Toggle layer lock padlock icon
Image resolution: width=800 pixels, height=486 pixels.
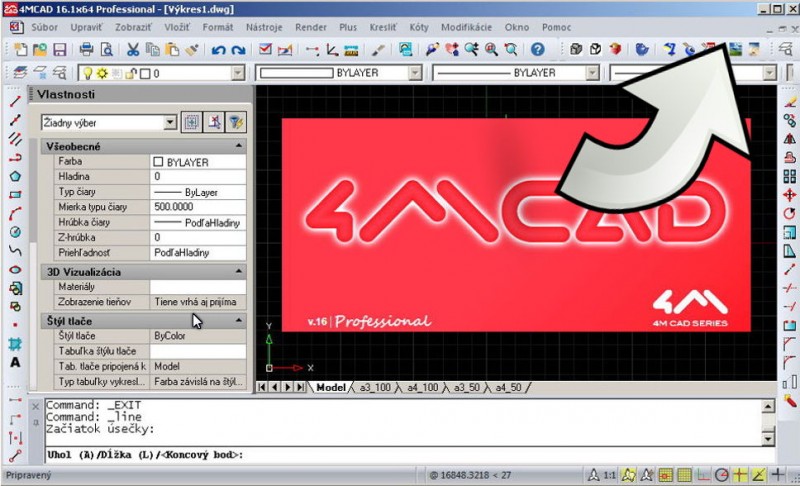[x=131, y=73]
